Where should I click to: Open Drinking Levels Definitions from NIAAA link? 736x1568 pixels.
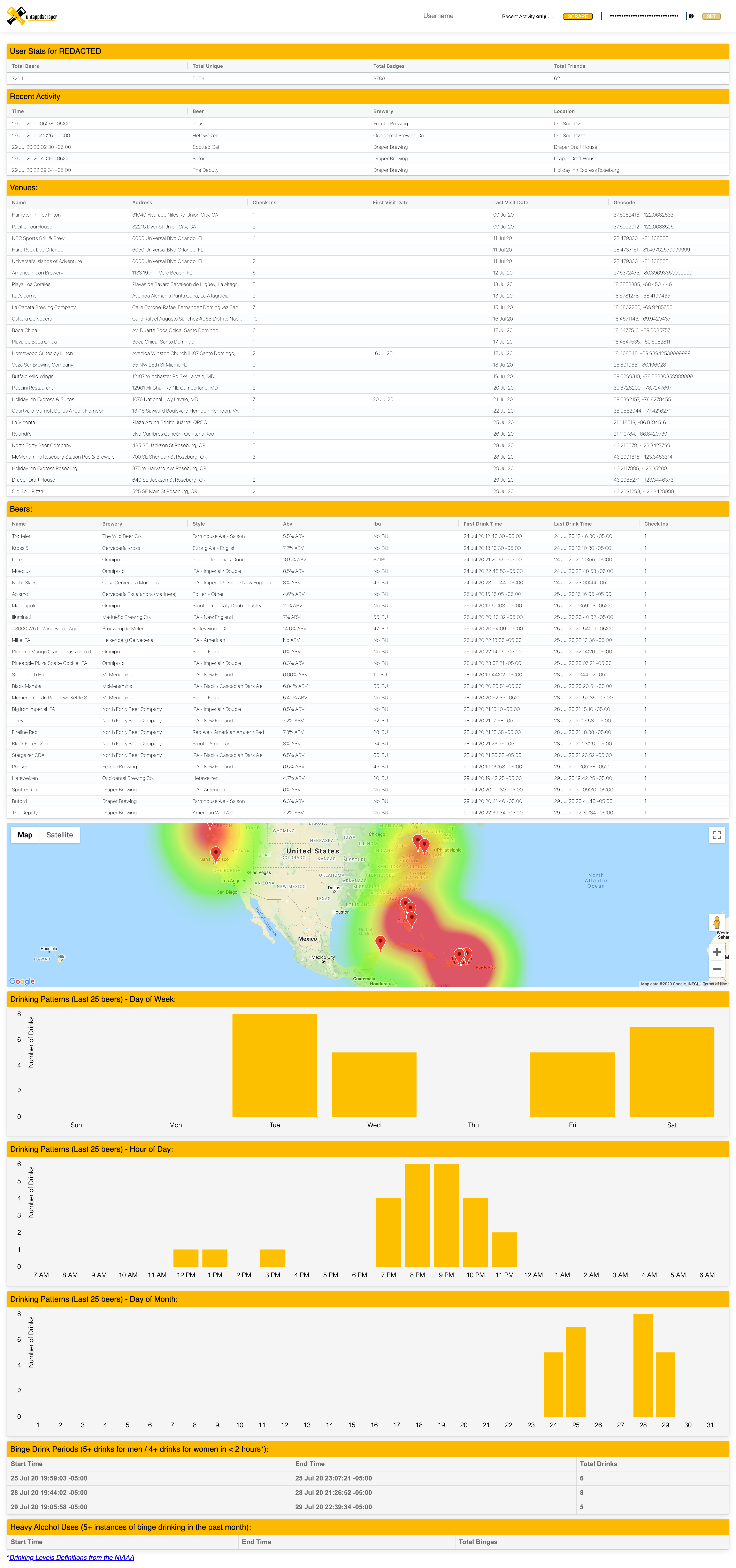click(x=72, y=1558)
